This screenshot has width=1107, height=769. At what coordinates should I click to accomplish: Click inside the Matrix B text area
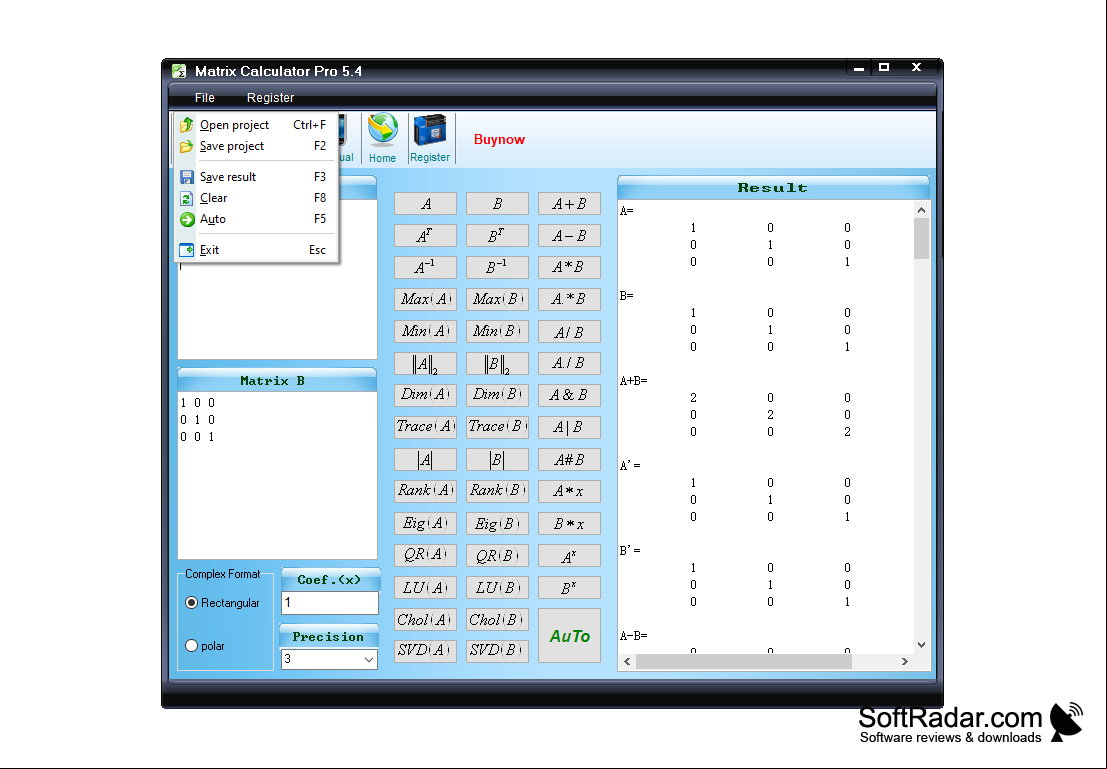(x=277, y=475)
